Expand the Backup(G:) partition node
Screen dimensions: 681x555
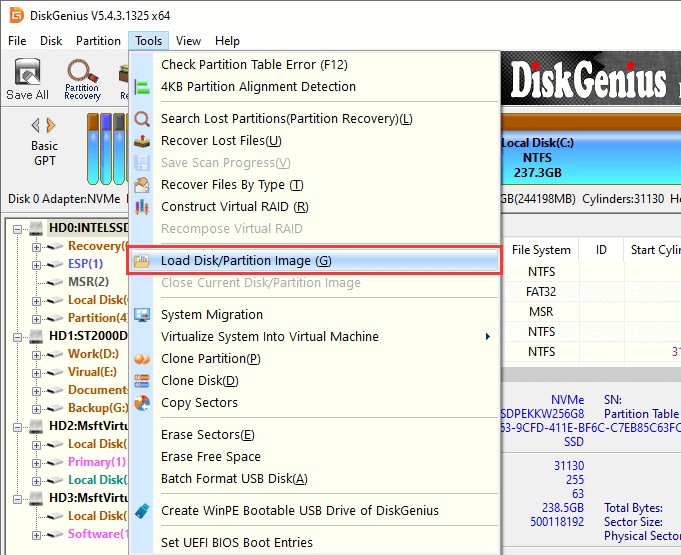point(37,408)
